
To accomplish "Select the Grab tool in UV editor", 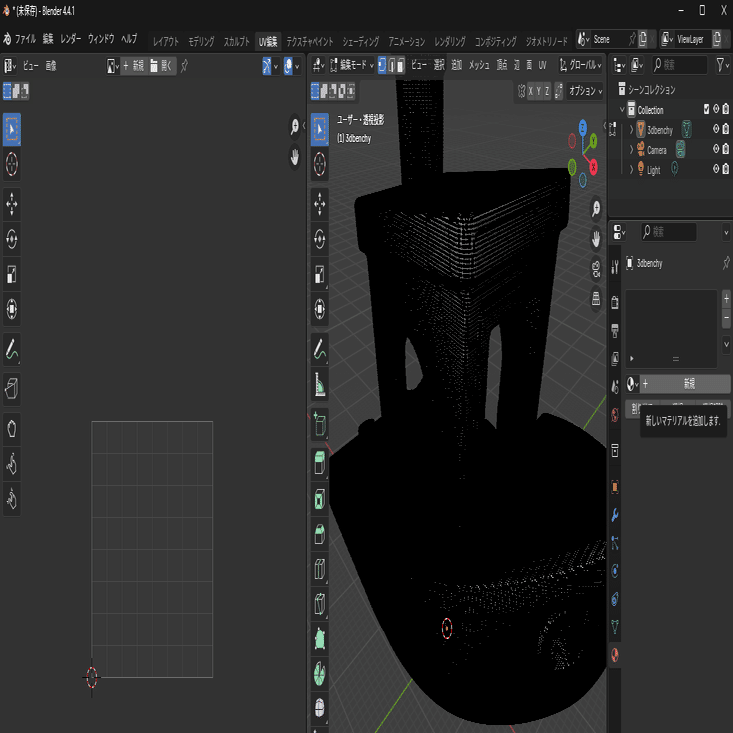I will [12, 428].
